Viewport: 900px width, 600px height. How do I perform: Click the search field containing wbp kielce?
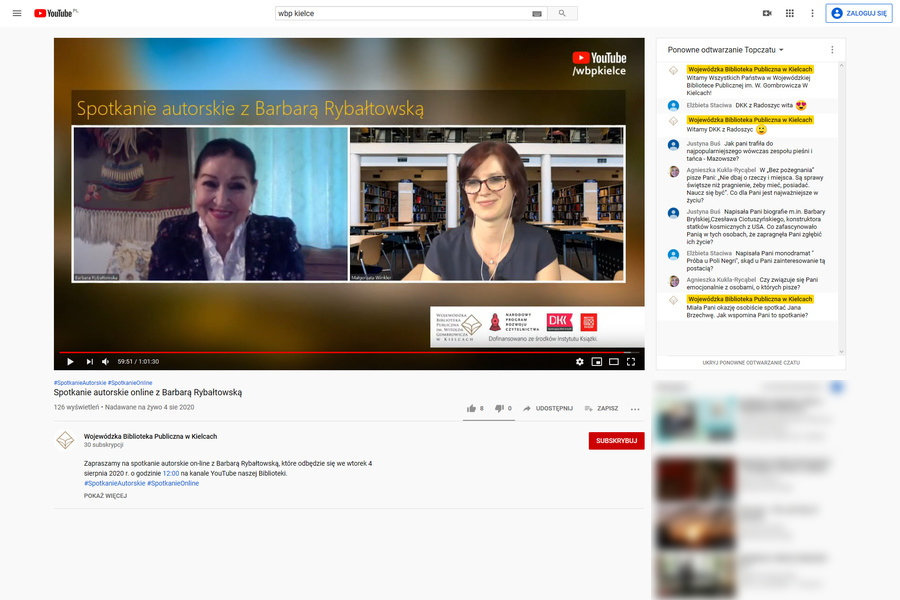(404, 13)
